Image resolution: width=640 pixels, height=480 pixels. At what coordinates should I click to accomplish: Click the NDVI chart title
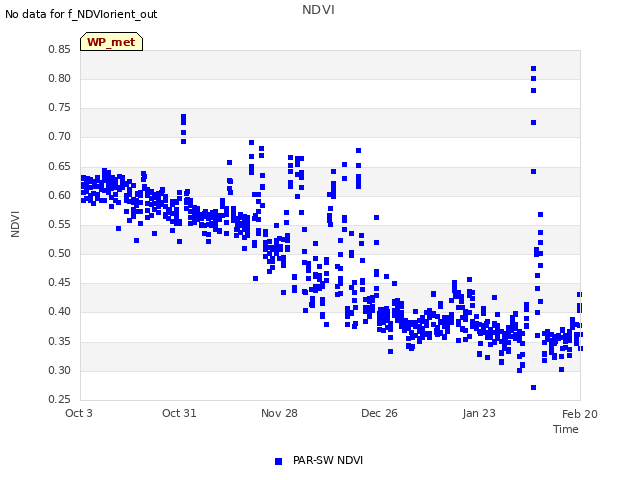[x=318, y=10]
